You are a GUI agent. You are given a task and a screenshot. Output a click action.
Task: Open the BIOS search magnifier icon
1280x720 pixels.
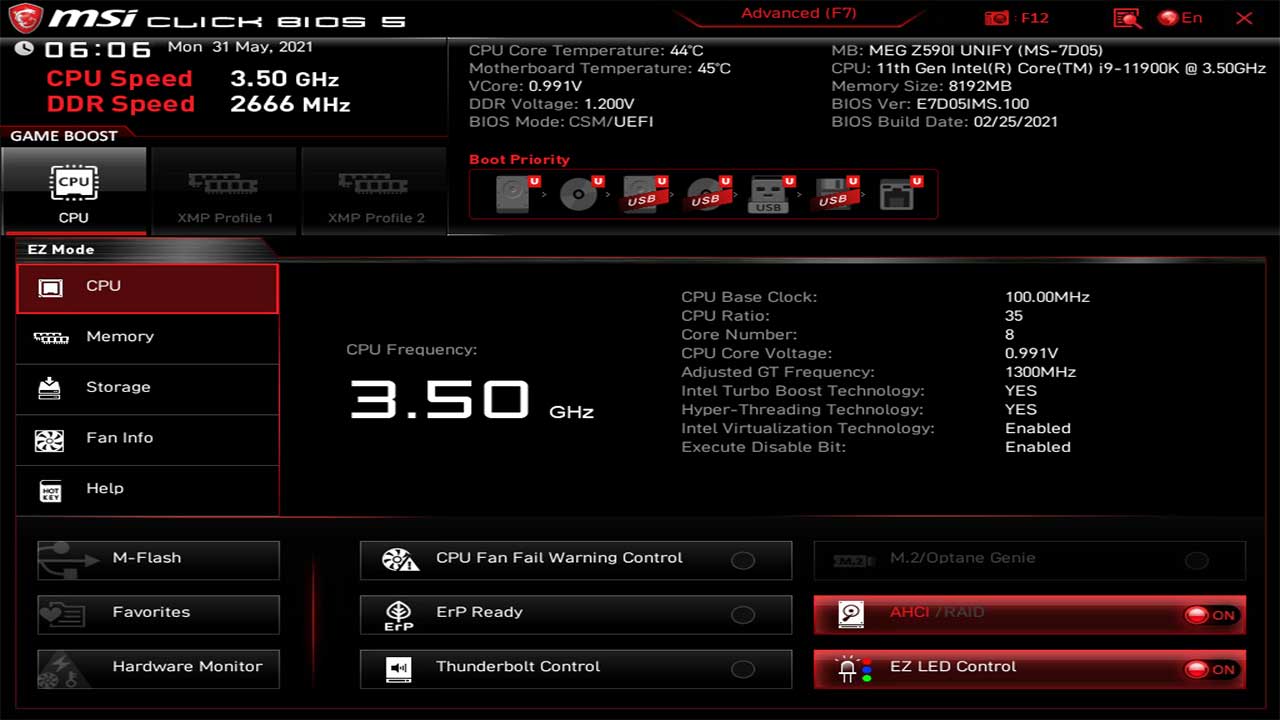(1127, 18)
